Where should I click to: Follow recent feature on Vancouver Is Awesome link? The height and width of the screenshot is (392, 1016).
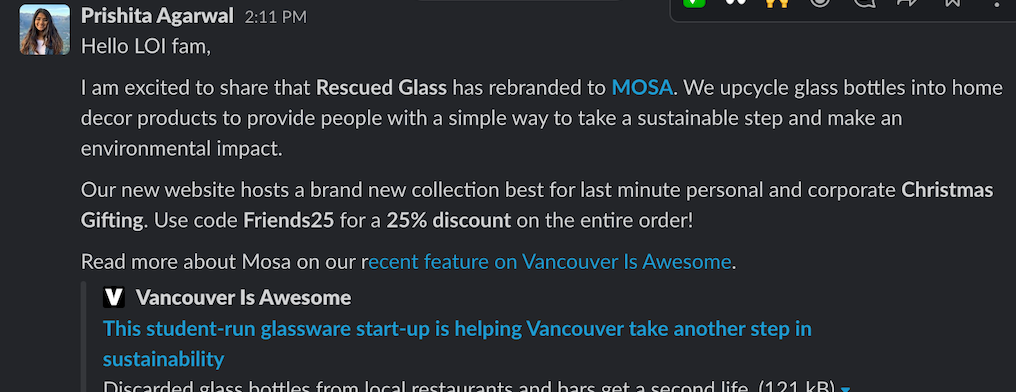coord(549,262)
